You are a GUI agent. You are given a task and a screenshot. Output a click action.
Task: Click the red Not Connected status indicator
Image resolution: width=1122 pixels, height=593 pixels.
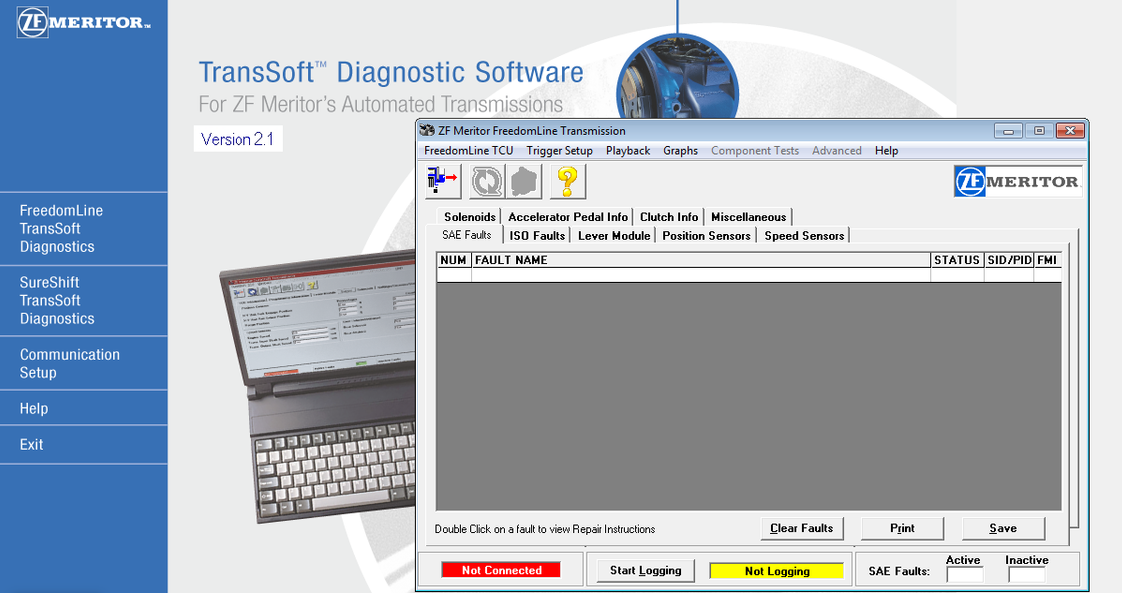pyautogui.click(x=501, y=570)
